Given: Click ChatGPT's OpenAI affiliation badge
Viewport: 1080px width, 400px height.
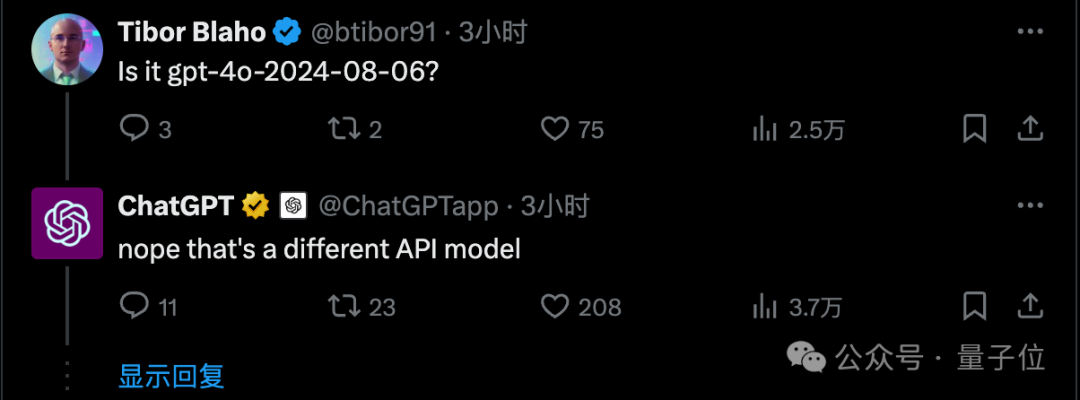Looking at the screenshot, I should 293,206.
